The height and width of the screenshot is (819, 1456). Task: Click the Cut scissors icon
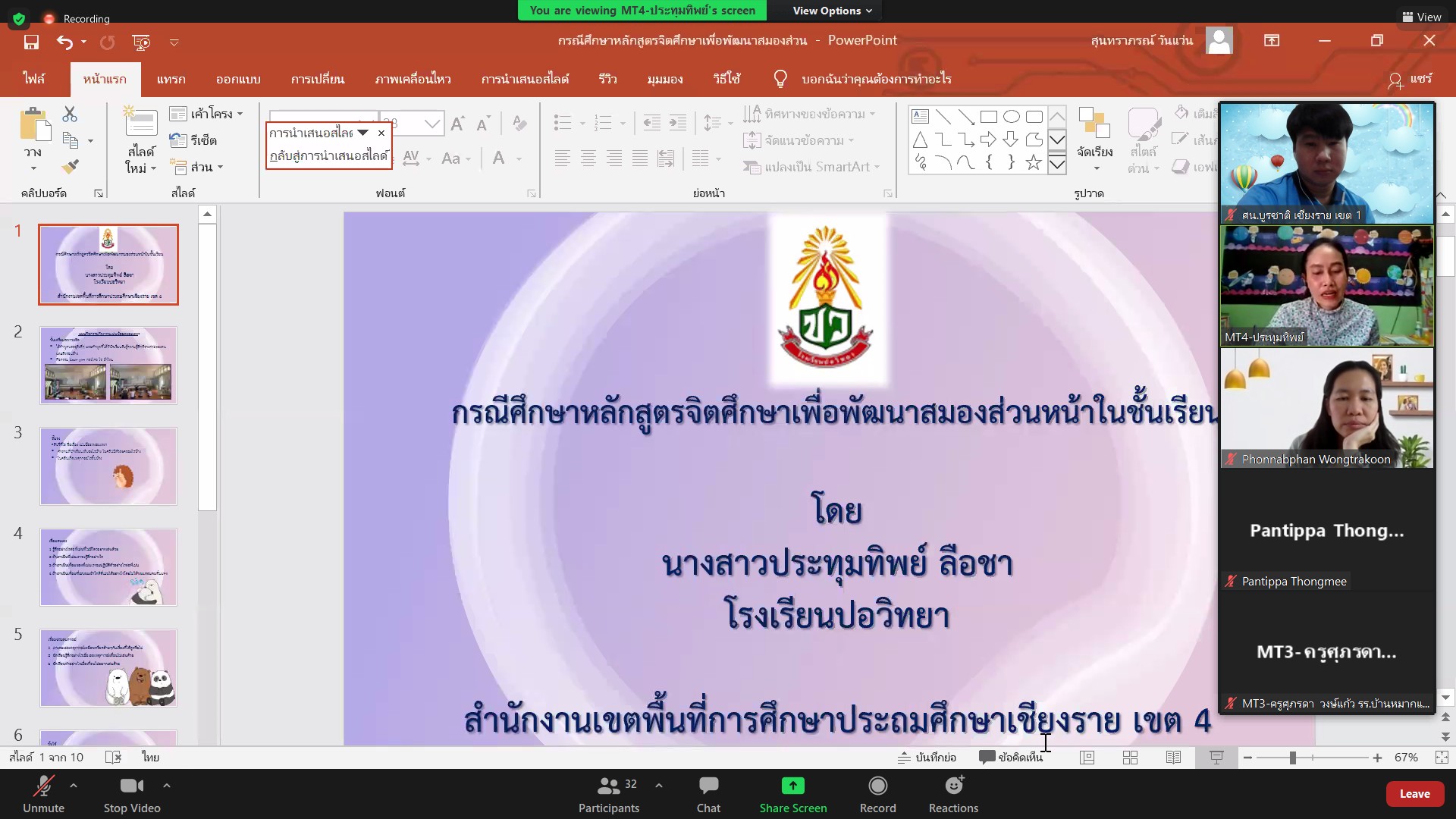coord(70,114)
